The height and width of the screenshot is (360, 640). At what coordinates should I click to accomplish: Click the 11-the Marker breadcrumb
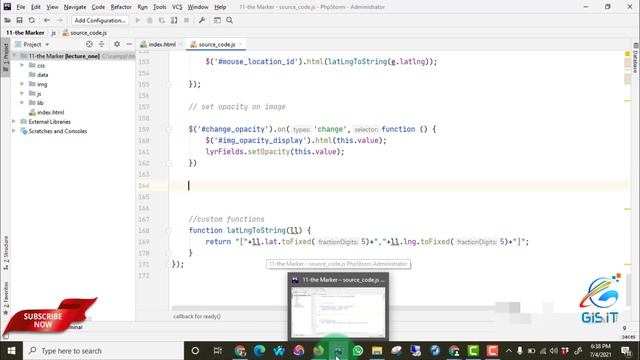(25, 33)
